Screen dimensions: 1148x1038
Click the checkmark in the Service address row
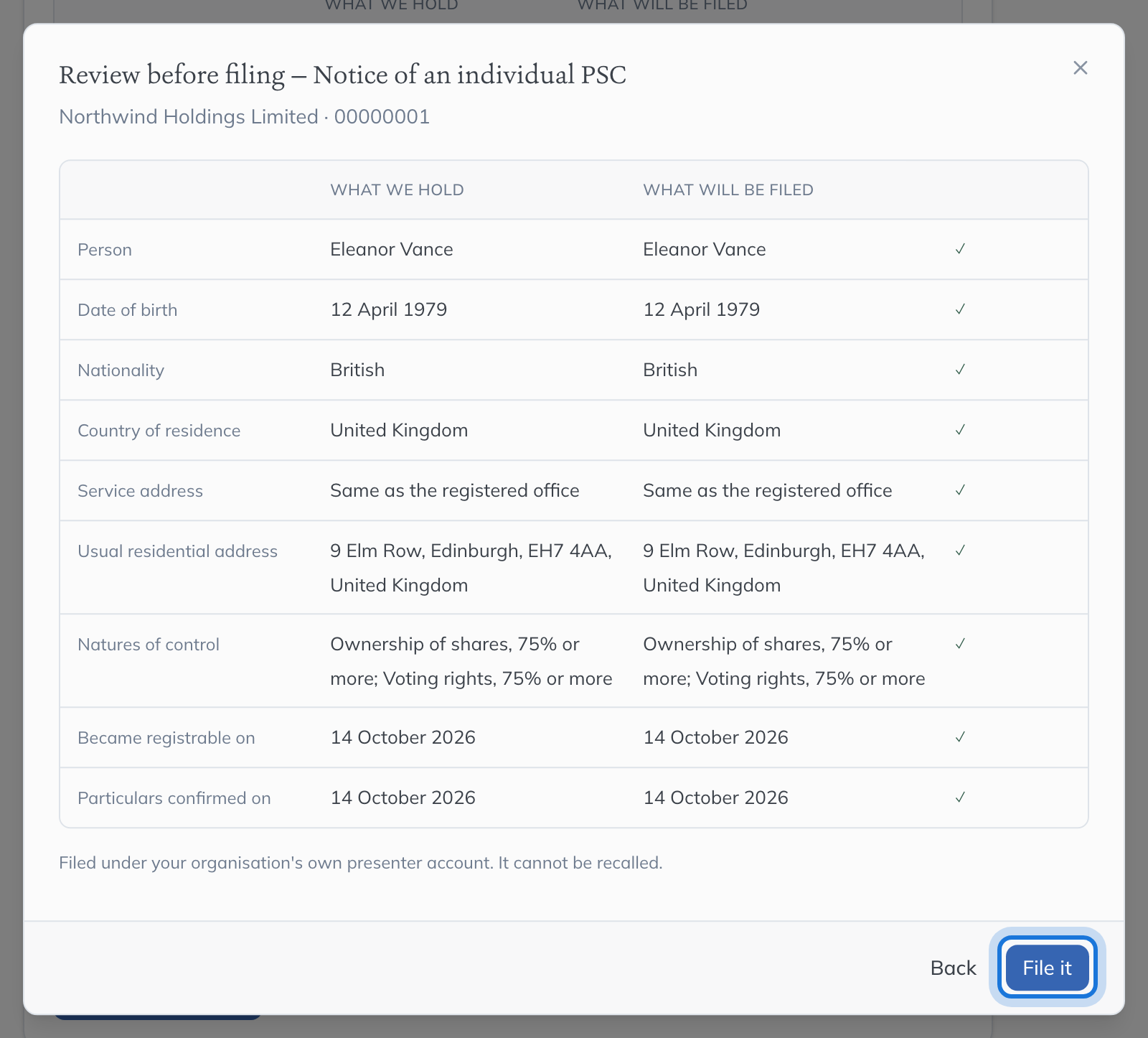pyautogui.click(x=960, y=490)
